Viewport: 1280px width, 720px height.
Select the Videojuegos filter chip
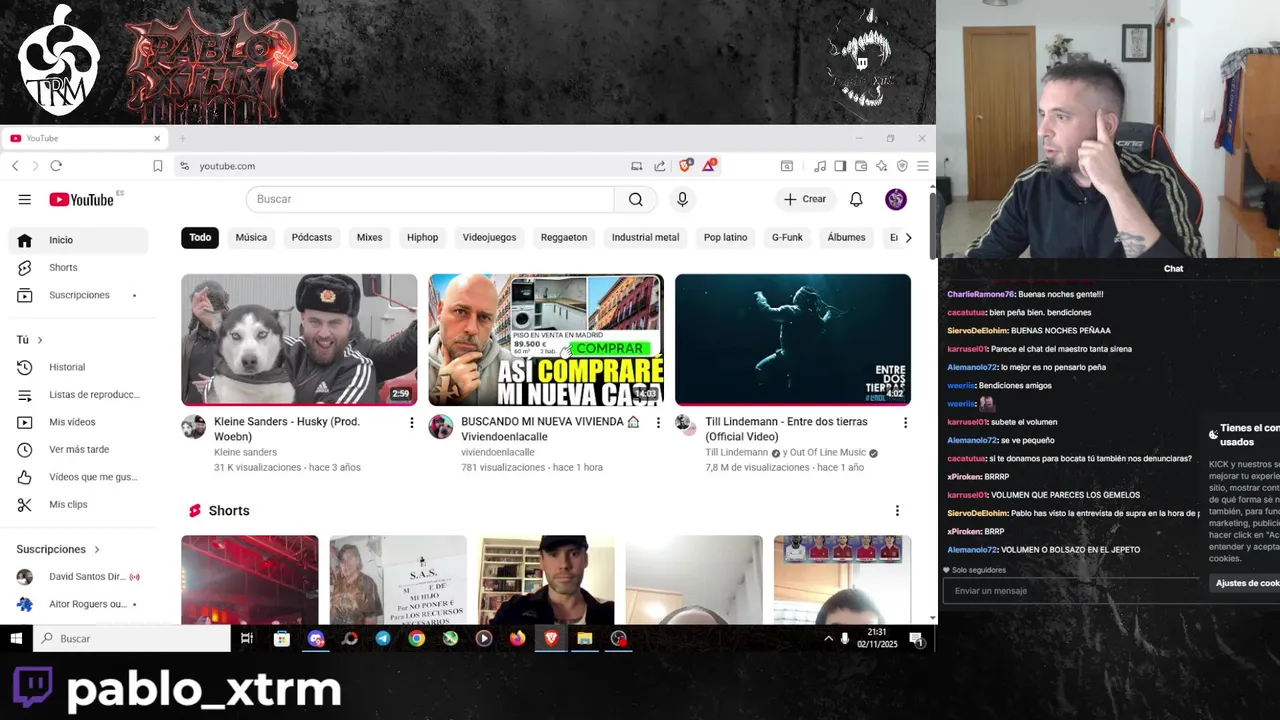489,237
